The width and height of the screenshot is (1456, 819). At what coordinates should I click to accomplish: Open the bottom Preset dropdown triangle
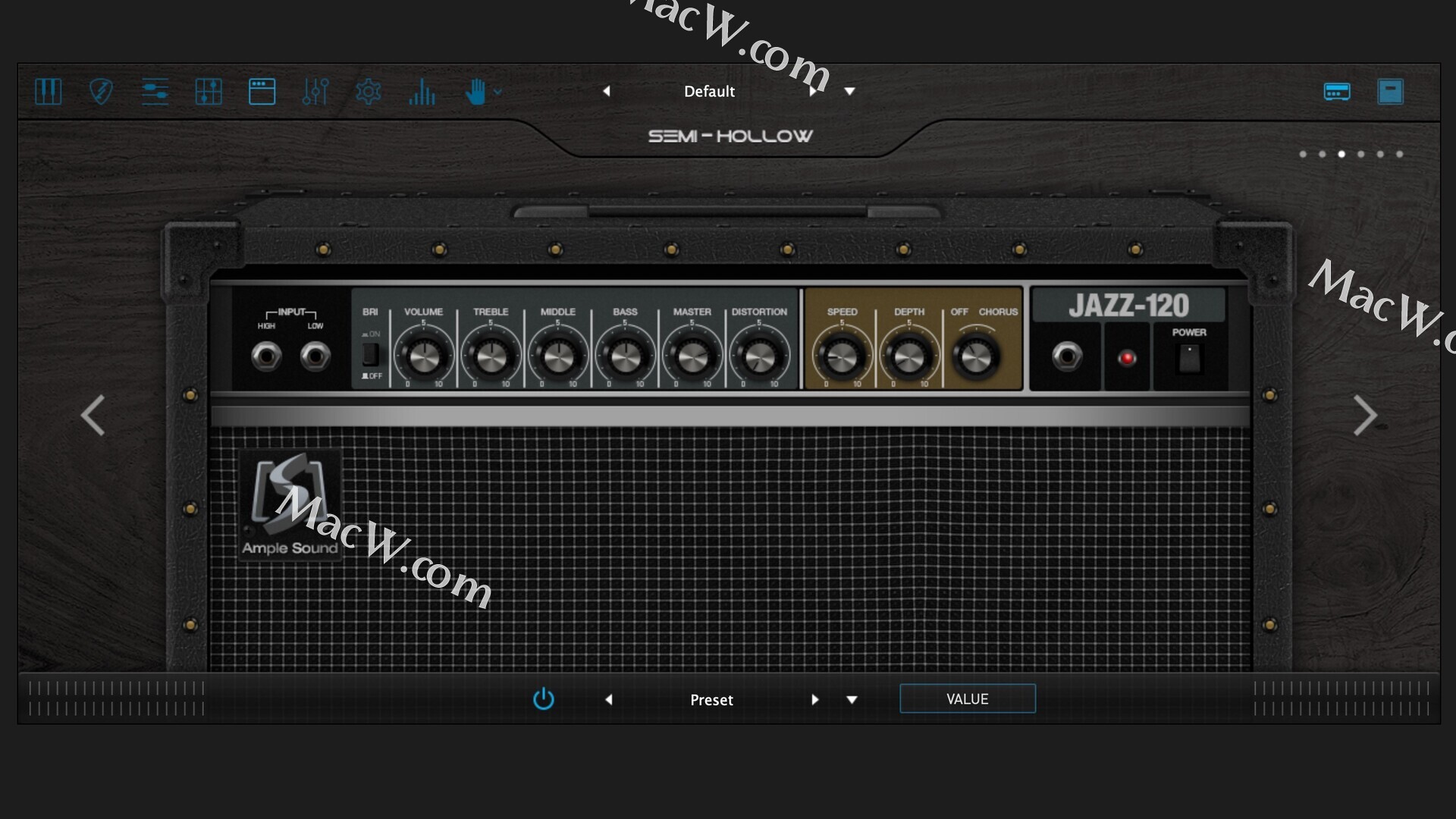(x=852, y=700)
